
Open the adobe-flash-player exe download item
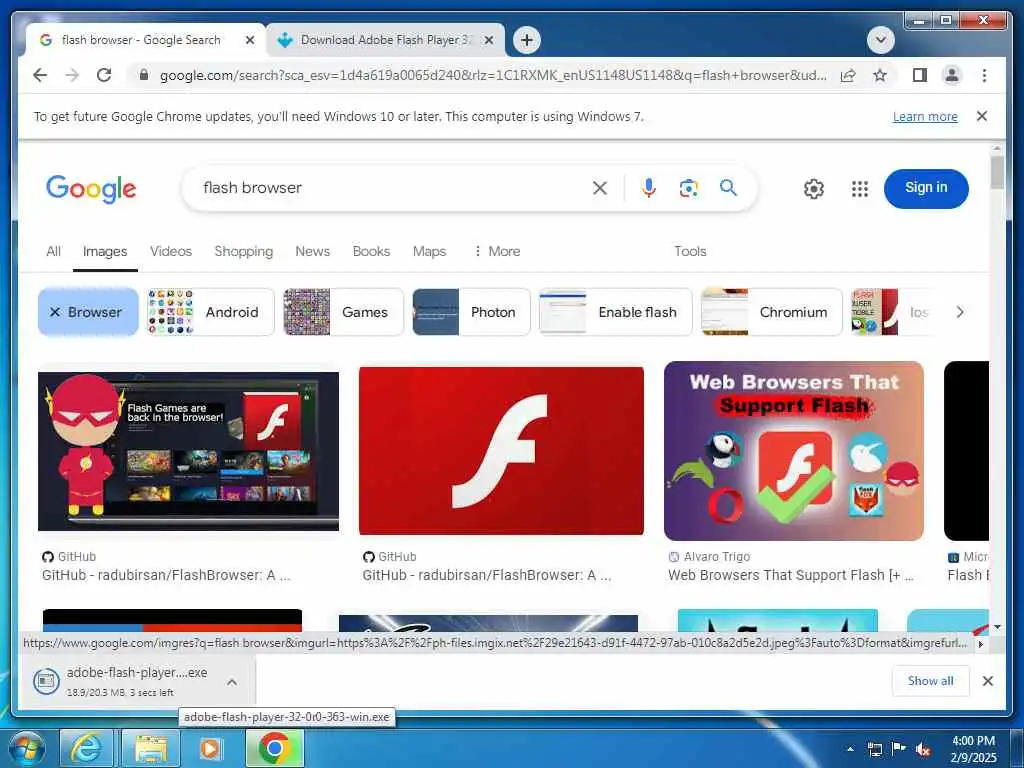136,682
